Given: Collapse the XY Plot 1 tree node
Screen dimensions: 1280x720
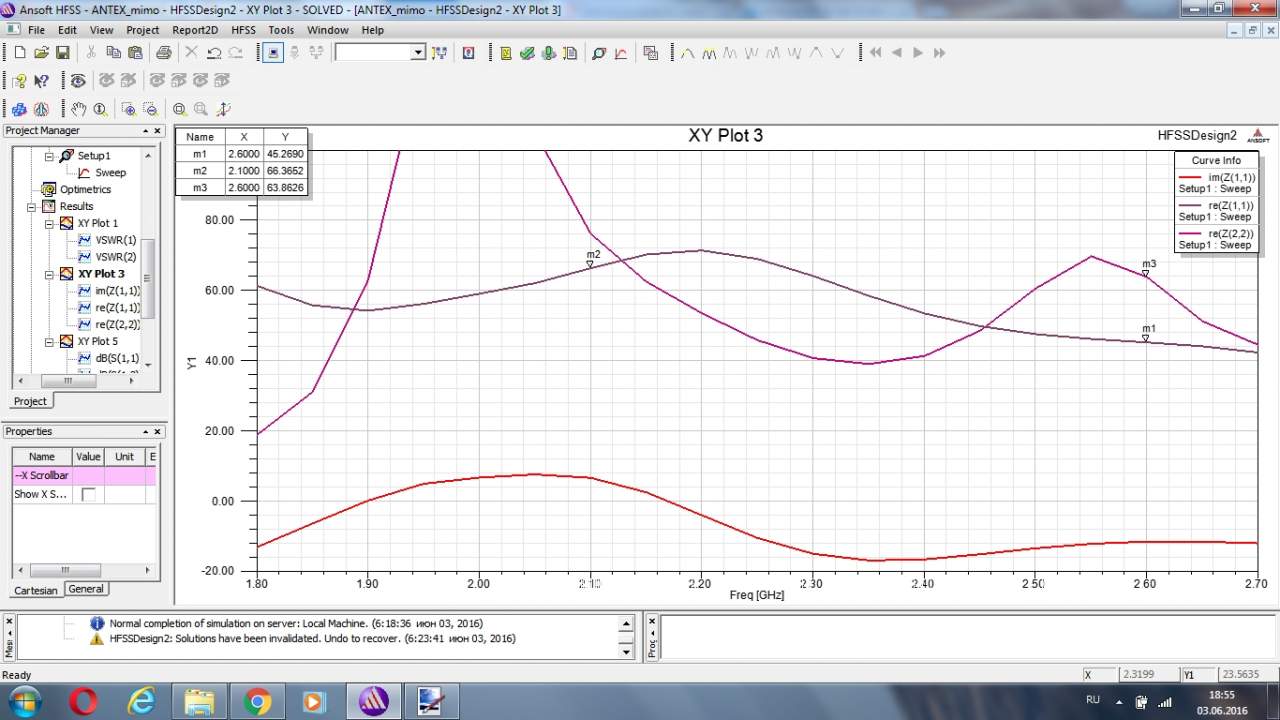Looking at the screenshot, I should [49, 223].
